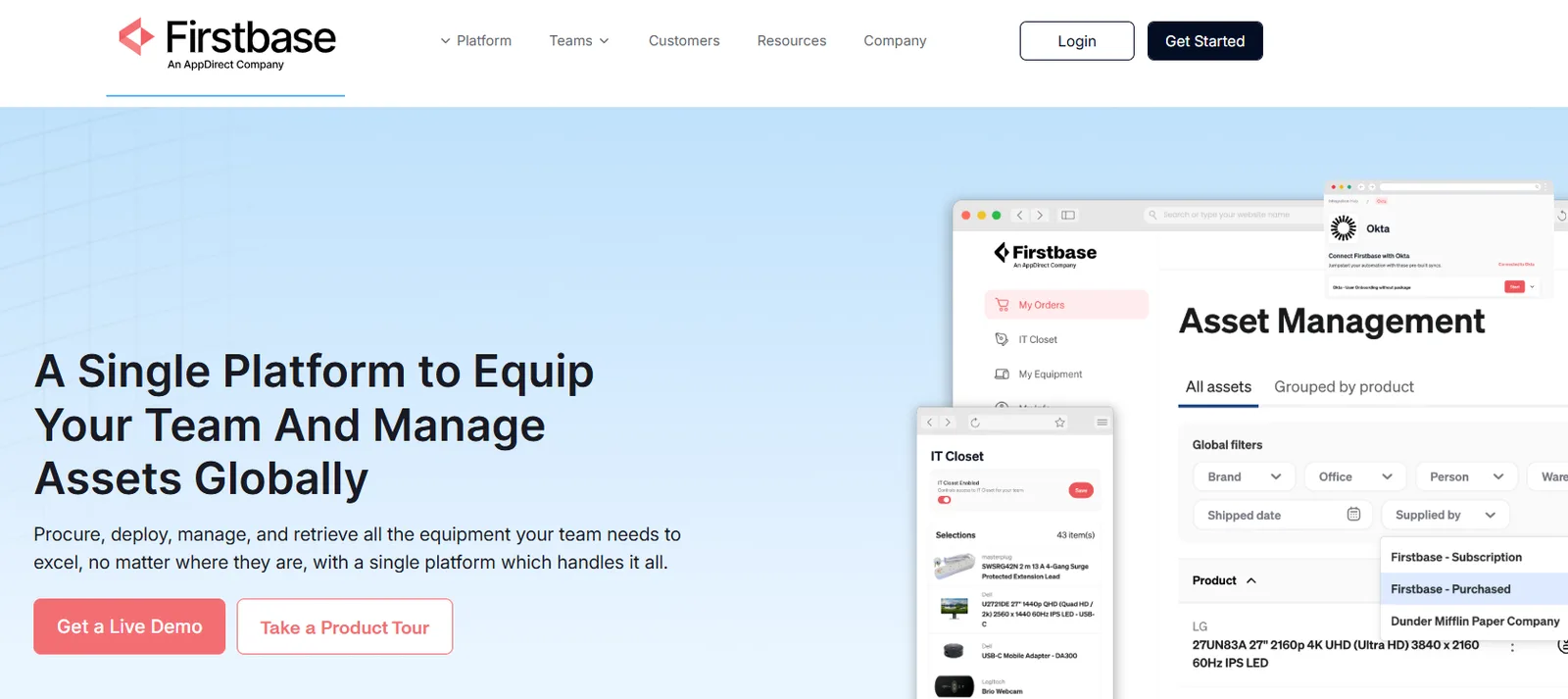Viewport: 1568px width, 699px height.
Task: Click the My Orders cart icon in the sidebar
Action: pos(1002,305)
